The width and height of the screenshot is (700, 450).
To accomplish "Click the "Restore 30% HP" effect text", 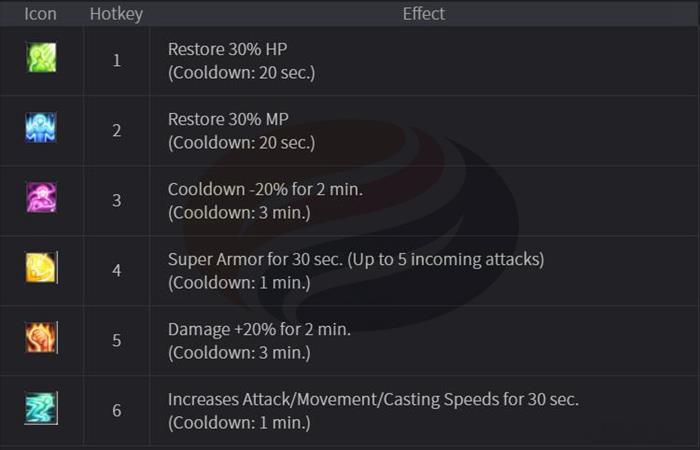I will (x=227, y=49).
